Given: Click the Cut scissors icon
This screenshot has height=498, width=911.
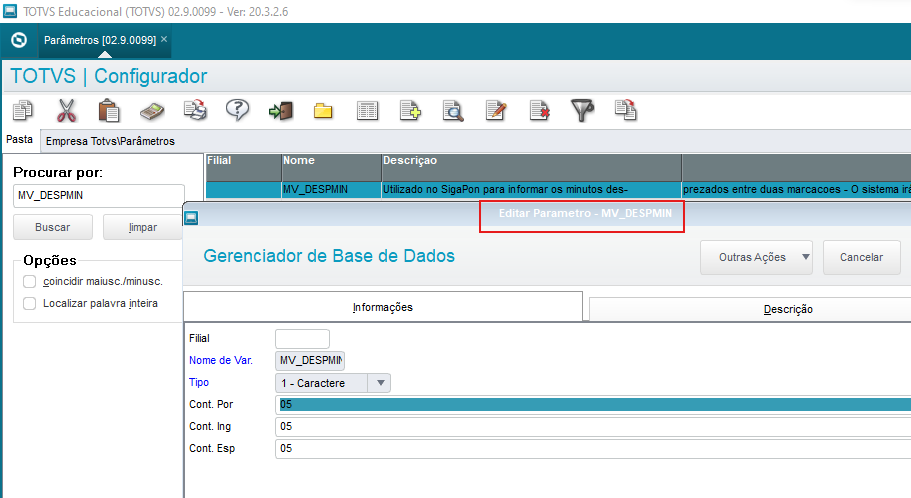Looking at the screenshot, I should (66, 110).
